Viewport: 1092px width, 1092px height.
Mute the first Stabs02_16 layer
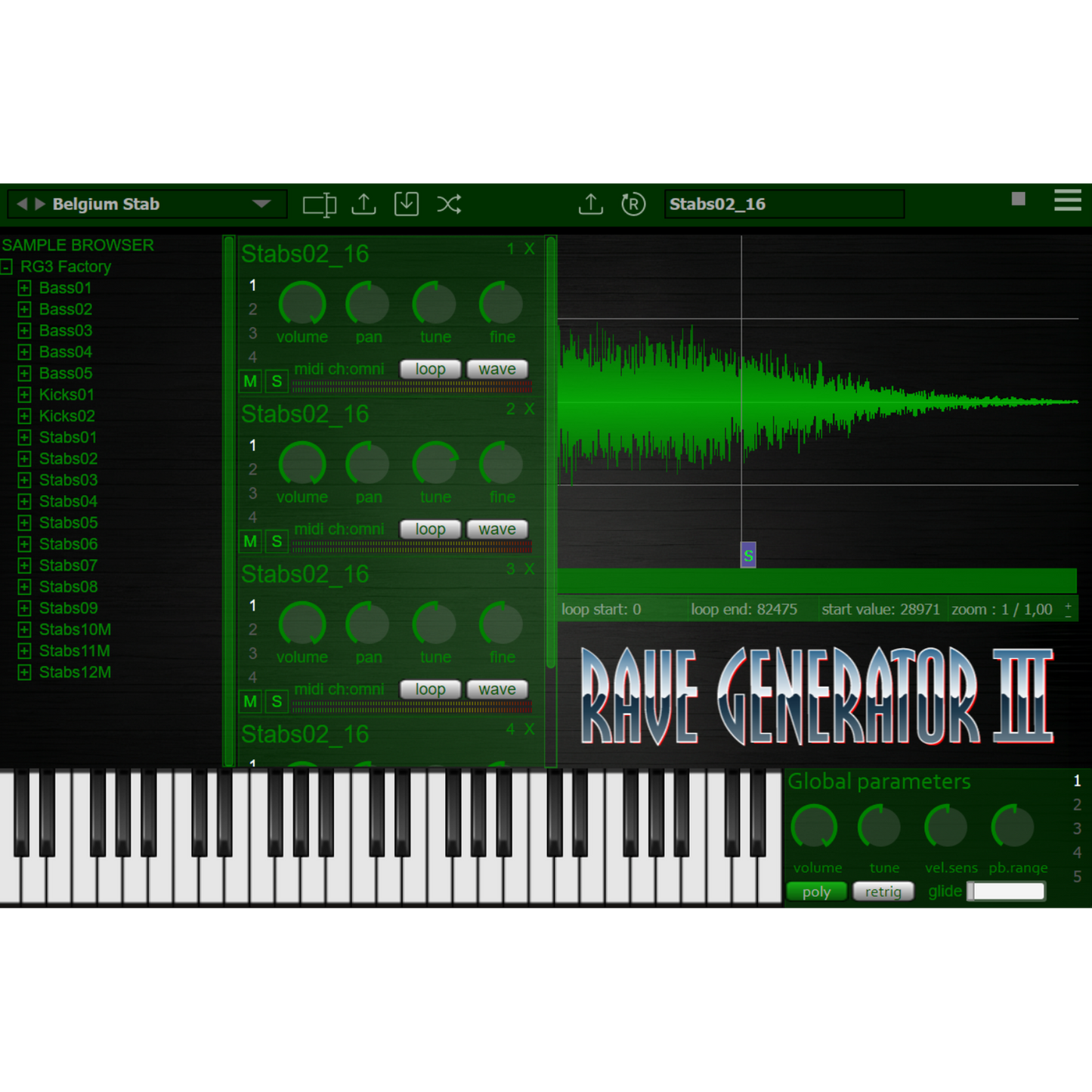pyautogui.click(x=250, y=382)
